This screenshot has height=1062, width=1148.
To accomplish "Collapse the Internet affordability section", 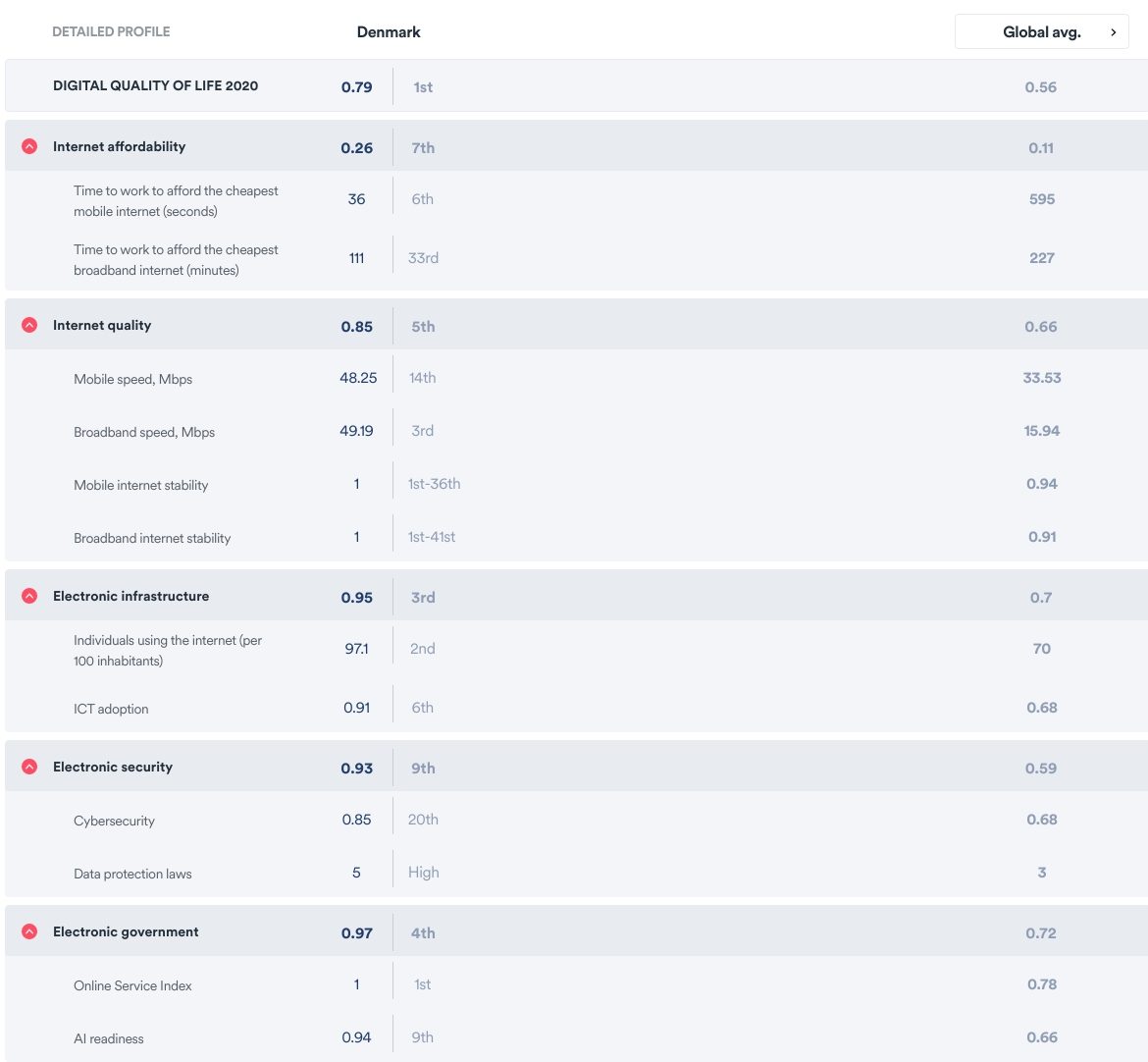I will (29, 146).
